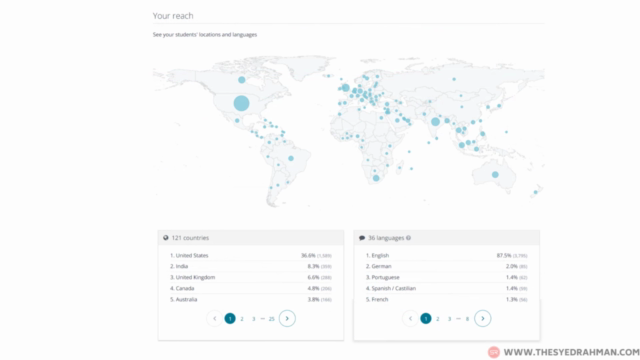This screenshot has width=640, height=360.
Task: Click the globe icon beside 121 countries
Action: point(166,238)
